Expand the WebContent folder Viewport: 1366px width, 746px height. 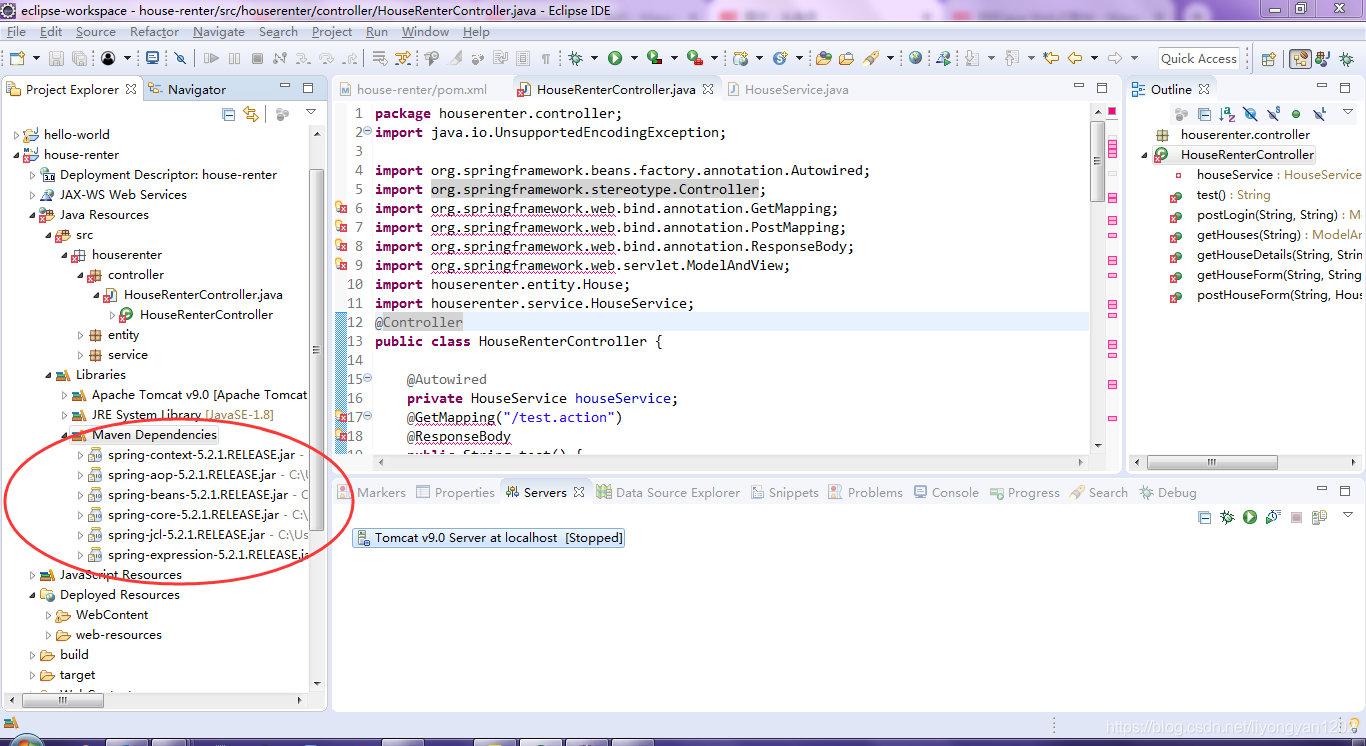tap(48, 615)
